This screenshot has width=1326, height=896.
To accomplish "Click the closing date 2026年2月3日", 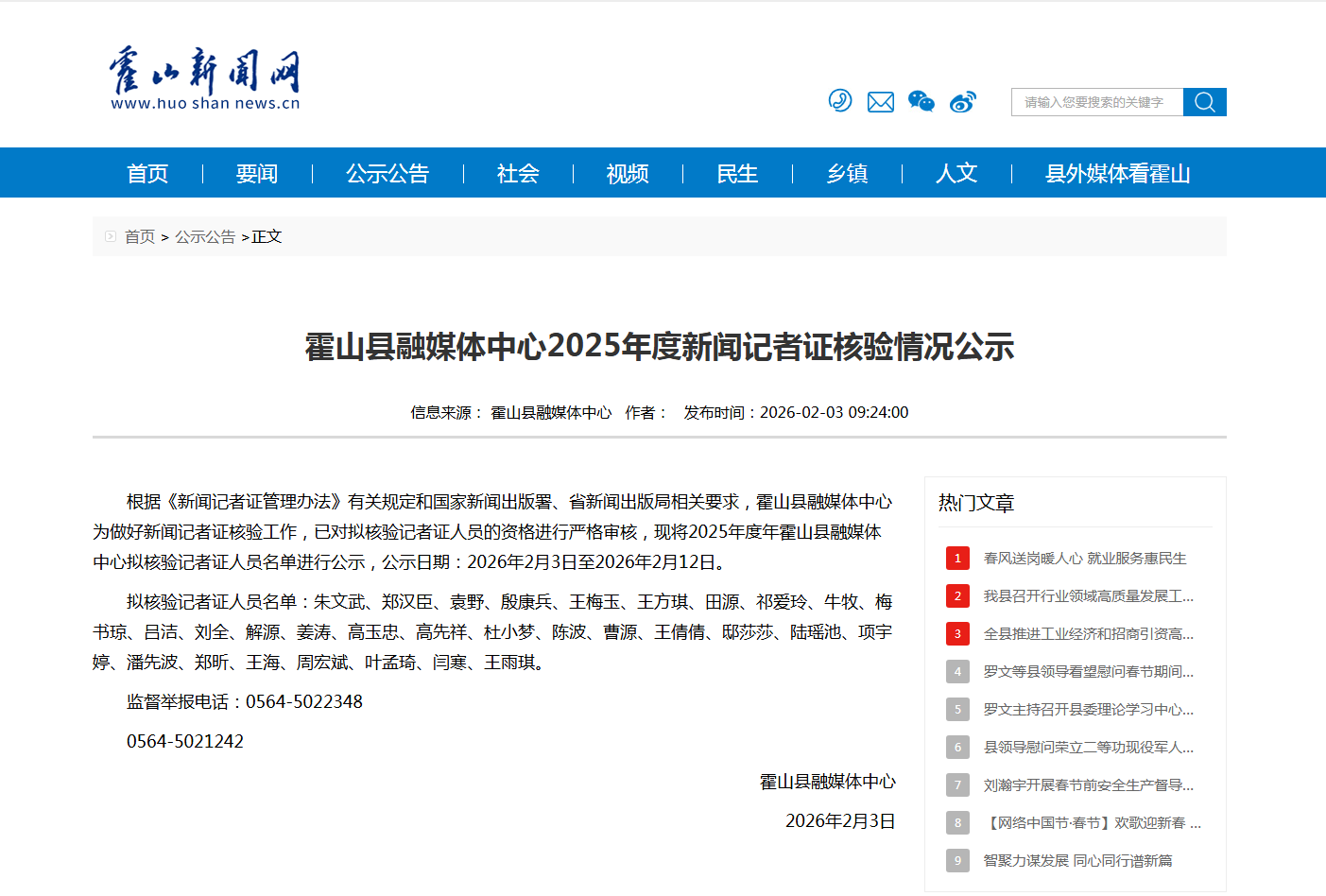I will (841, 821).
